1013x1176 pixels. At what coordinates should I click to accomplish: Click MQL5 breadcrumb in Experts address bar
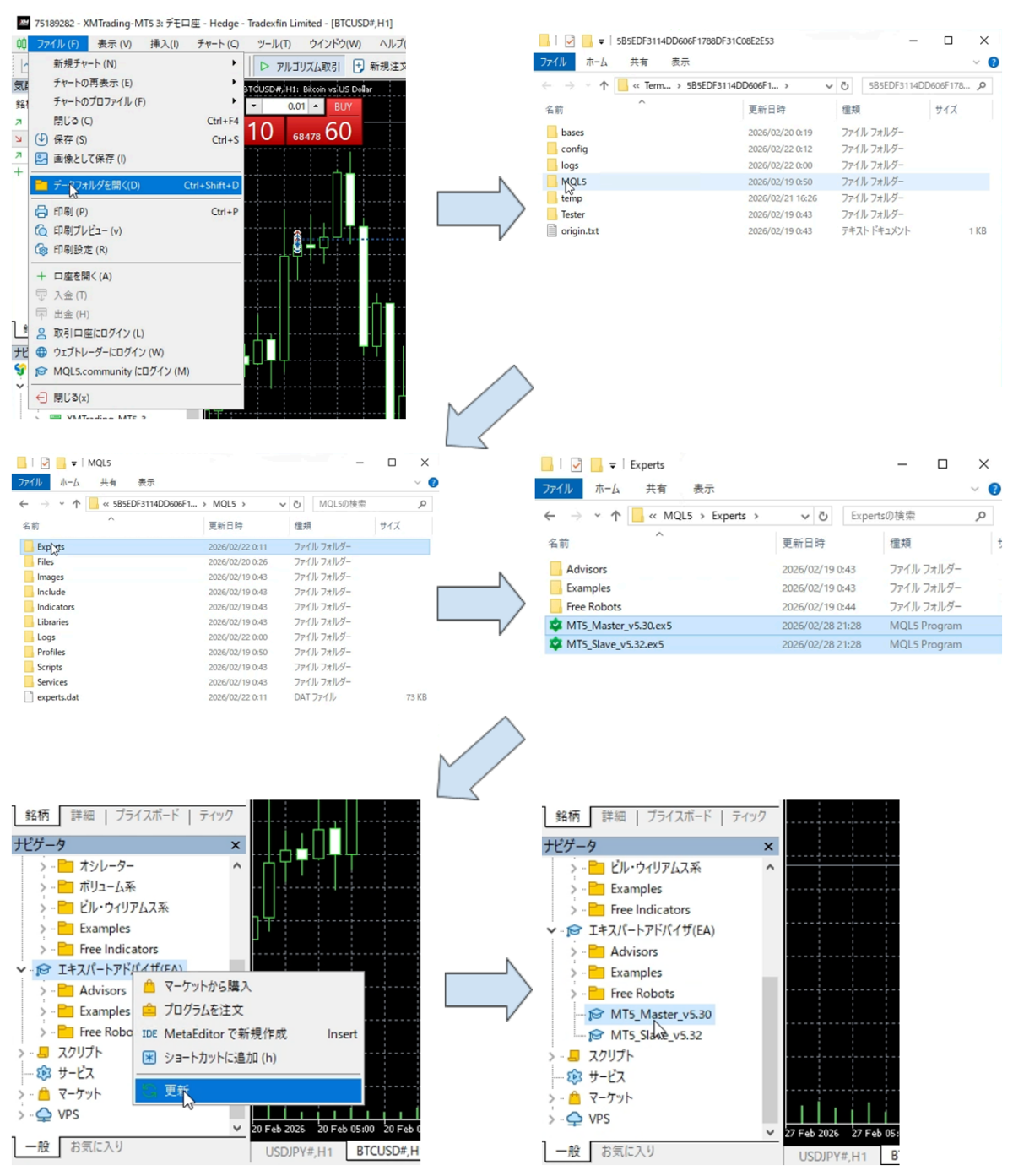point(678,516)
